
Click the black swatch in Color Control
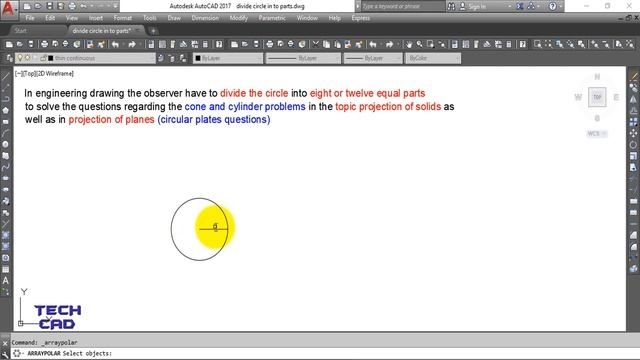(x=198, y=58)
